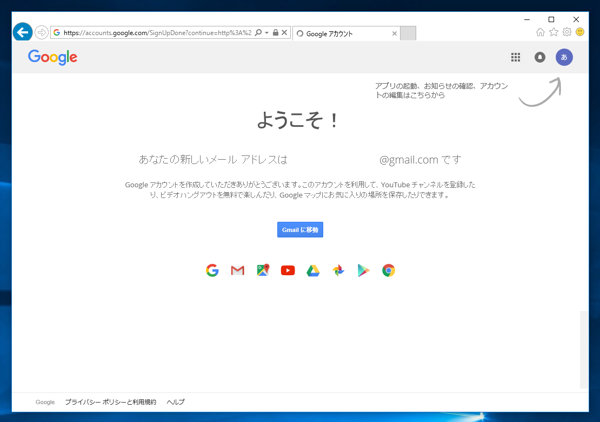Open the Google apps grid launcher
The height and width of the screenshot is (422, 600).
515,57
